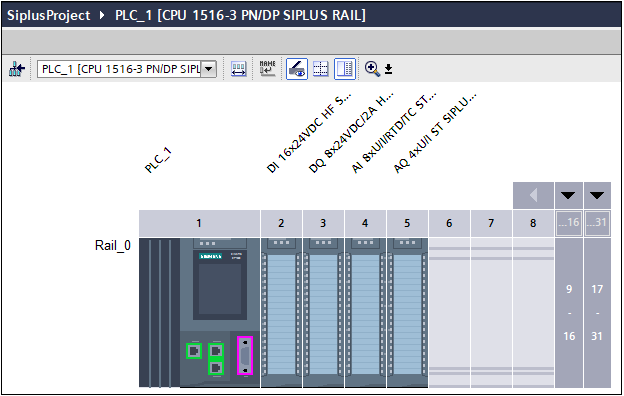Open the PLC_1 device selection dropdown

pyautogui.click(x=209, y=69)
